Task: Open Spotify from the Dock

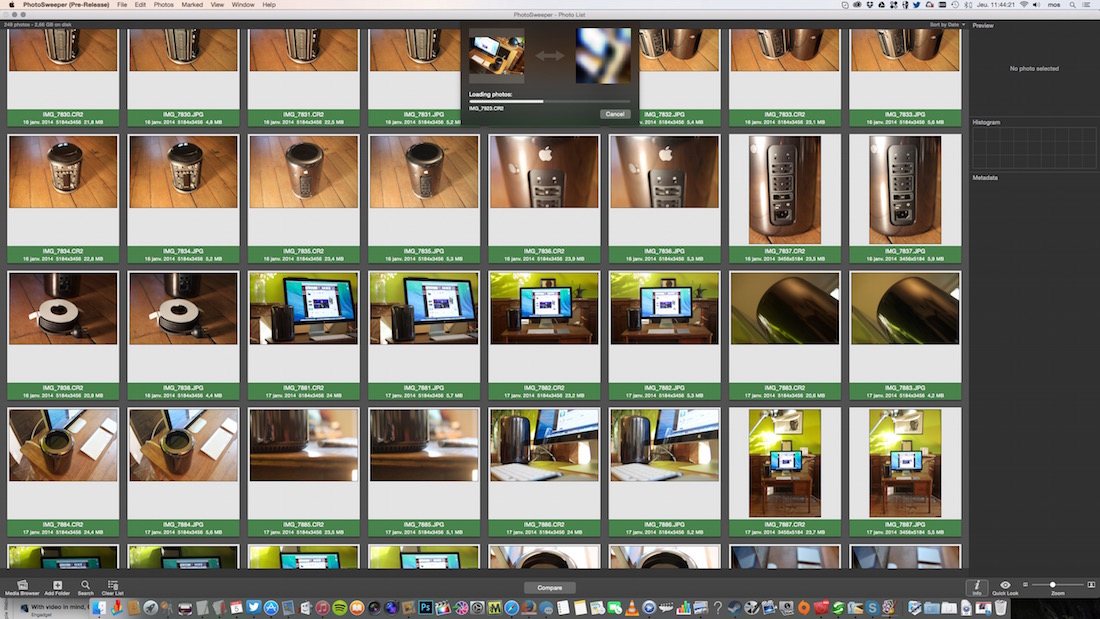Action: point(340,608)
